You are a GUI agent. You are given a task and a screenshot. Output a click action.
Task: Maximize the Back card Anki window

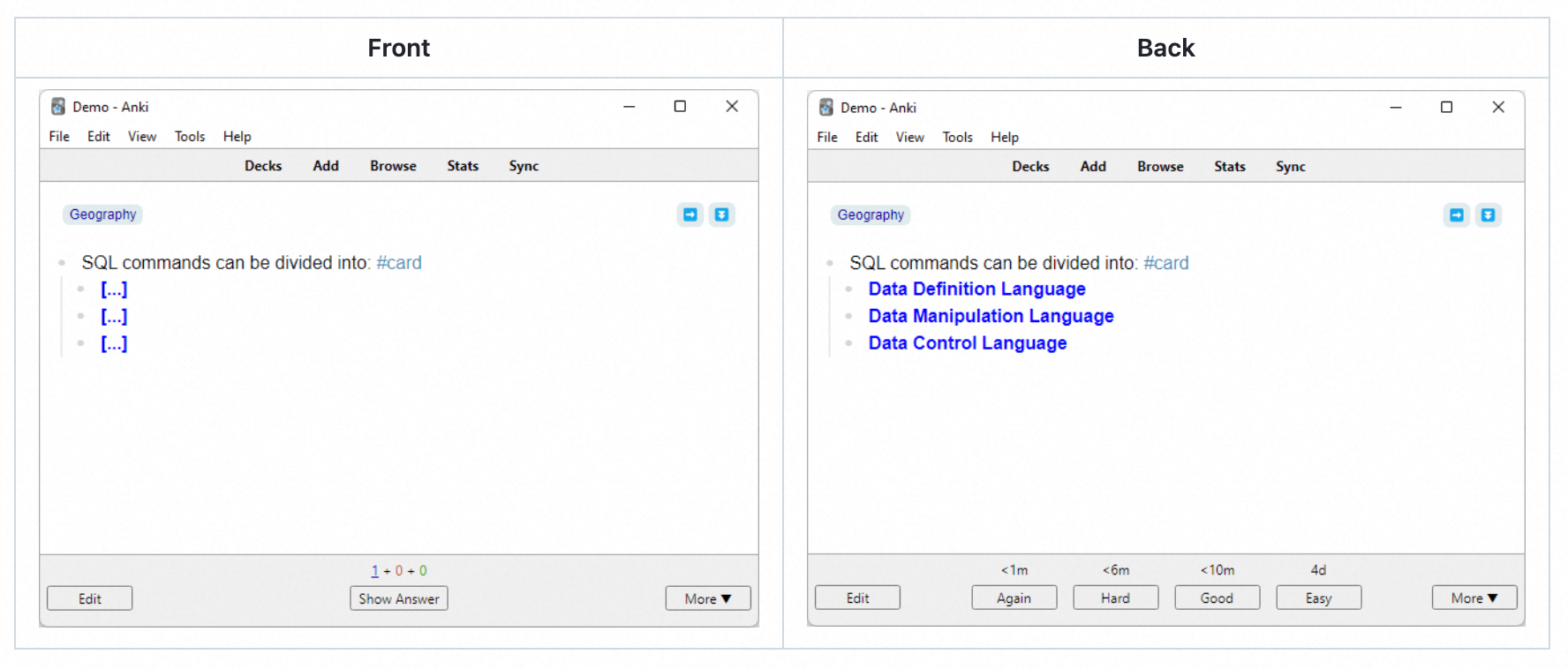pyautogui.click(x=1446, y=108)
